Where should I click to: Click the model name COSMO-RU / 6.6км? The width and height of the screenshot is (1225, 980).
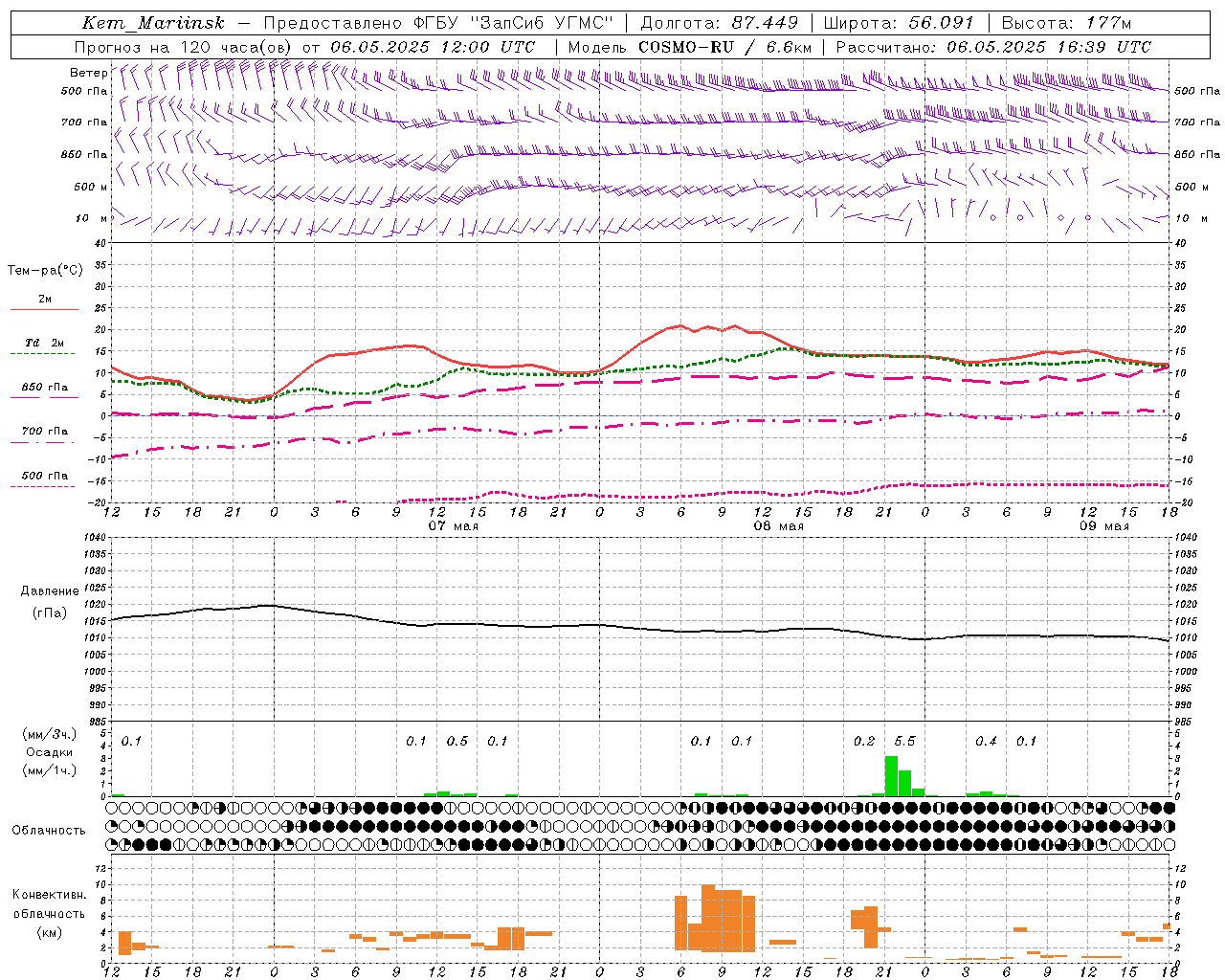(725, 47)
